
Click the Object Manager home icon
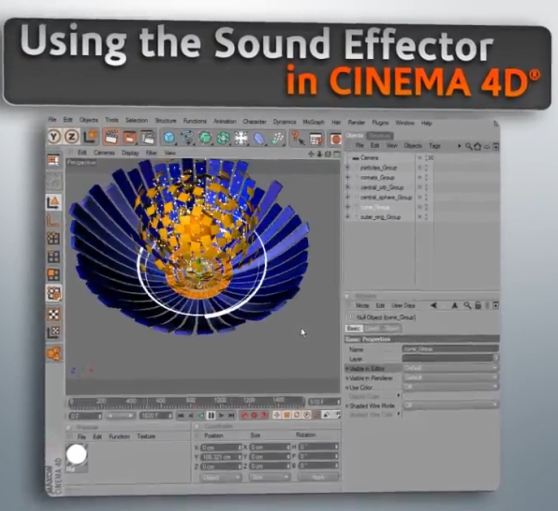tap(478, 146)
